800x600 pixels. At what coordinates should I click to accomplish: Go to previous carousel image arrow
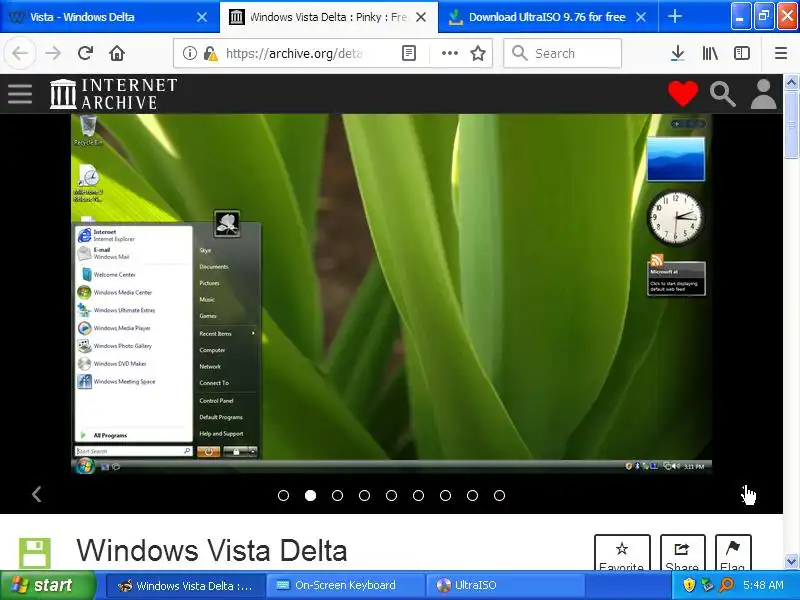pos(37,494)
